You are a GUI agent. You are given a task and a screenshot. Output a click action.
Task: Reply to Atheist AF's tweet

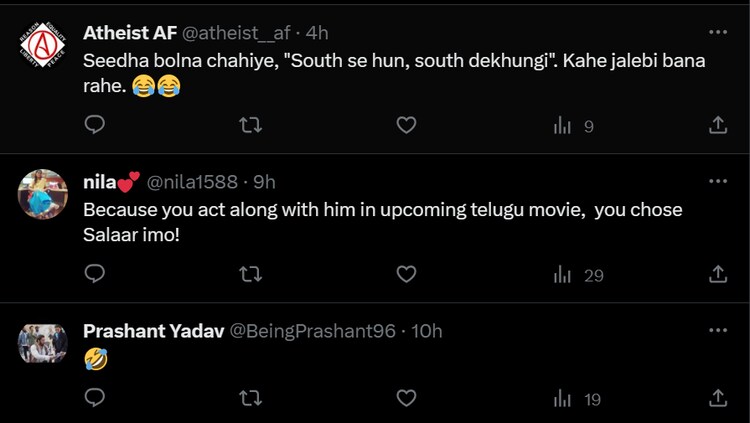pos(95,125)
